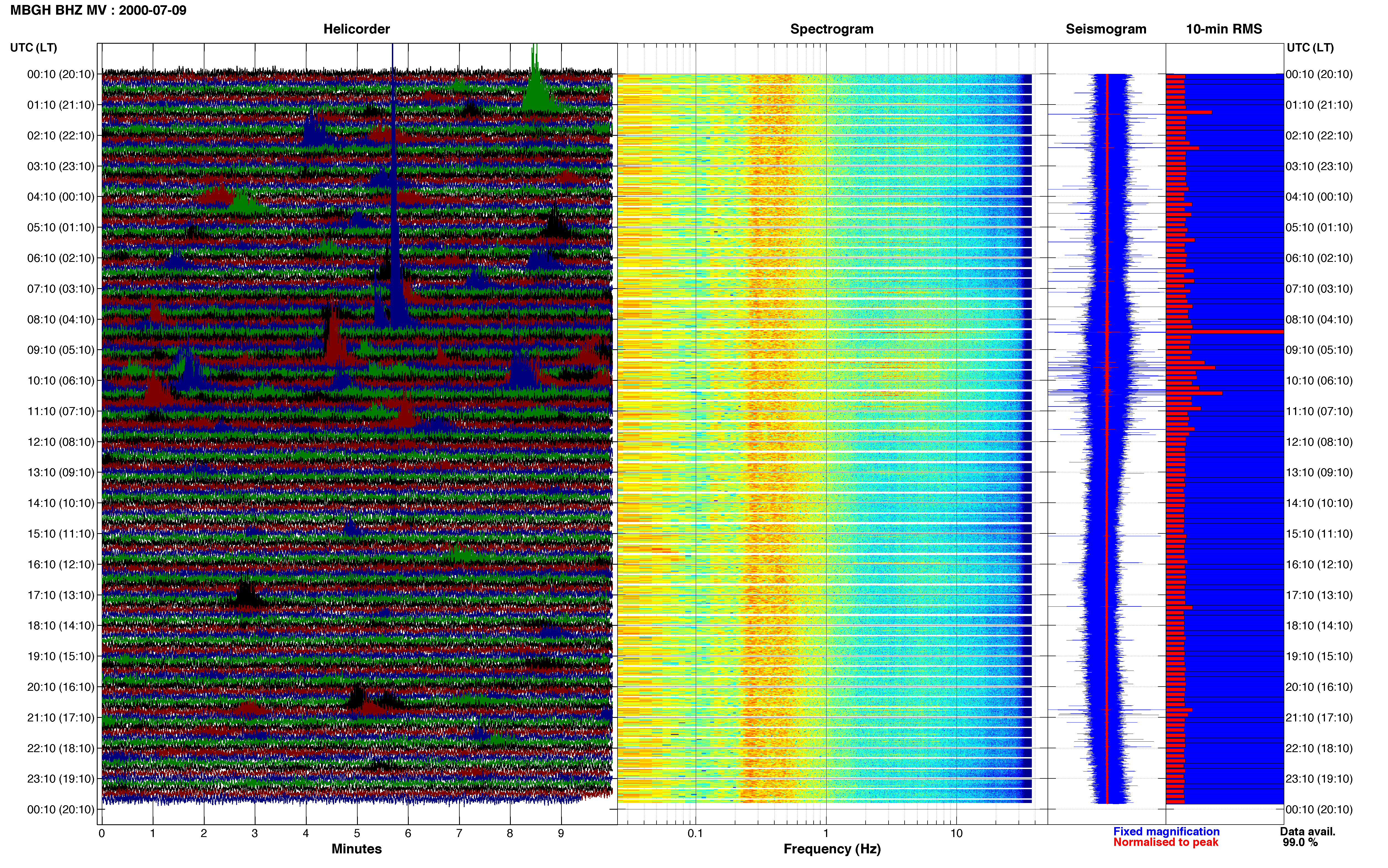Click left time label '05:10 (01:10)'
The height and width of the screenshot is (868, 1388).
pos(61,227)
